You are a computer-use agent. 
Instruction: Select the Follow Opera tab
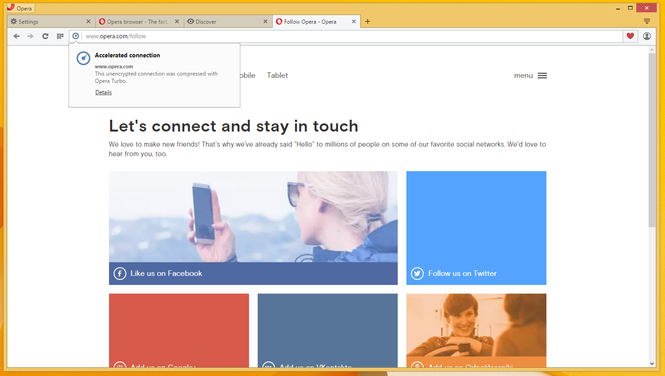[x=316, y=22]
